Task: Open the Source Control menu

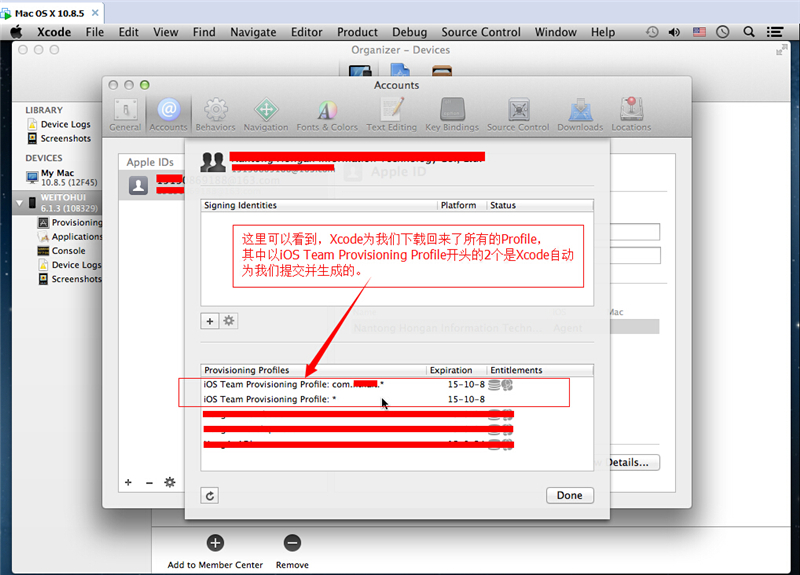Action: (x=481, y=32)
